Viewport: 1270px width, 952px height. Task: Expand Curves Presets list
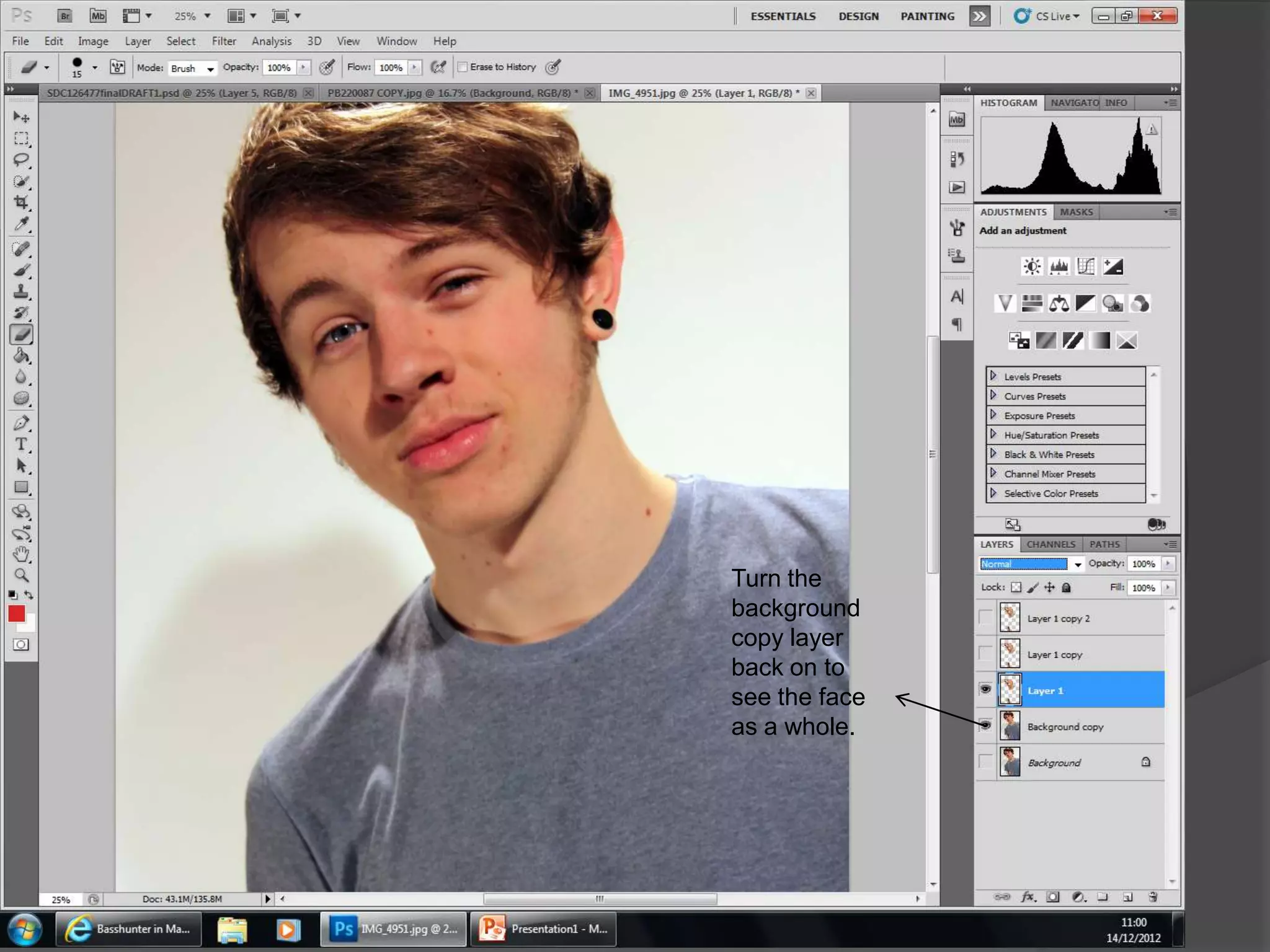[x=993, y=395]
